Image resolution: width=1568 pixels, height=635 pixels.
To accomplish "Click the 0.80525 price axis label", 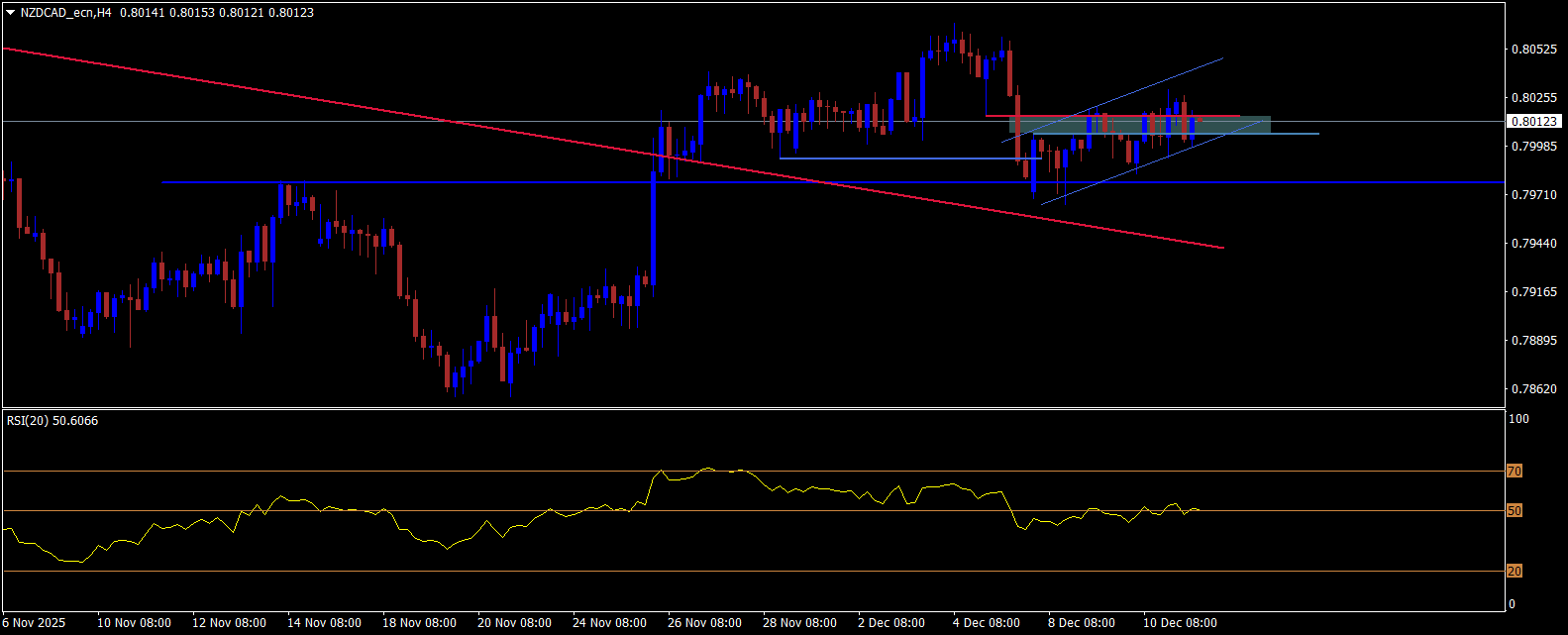I will click(1534, 50).
